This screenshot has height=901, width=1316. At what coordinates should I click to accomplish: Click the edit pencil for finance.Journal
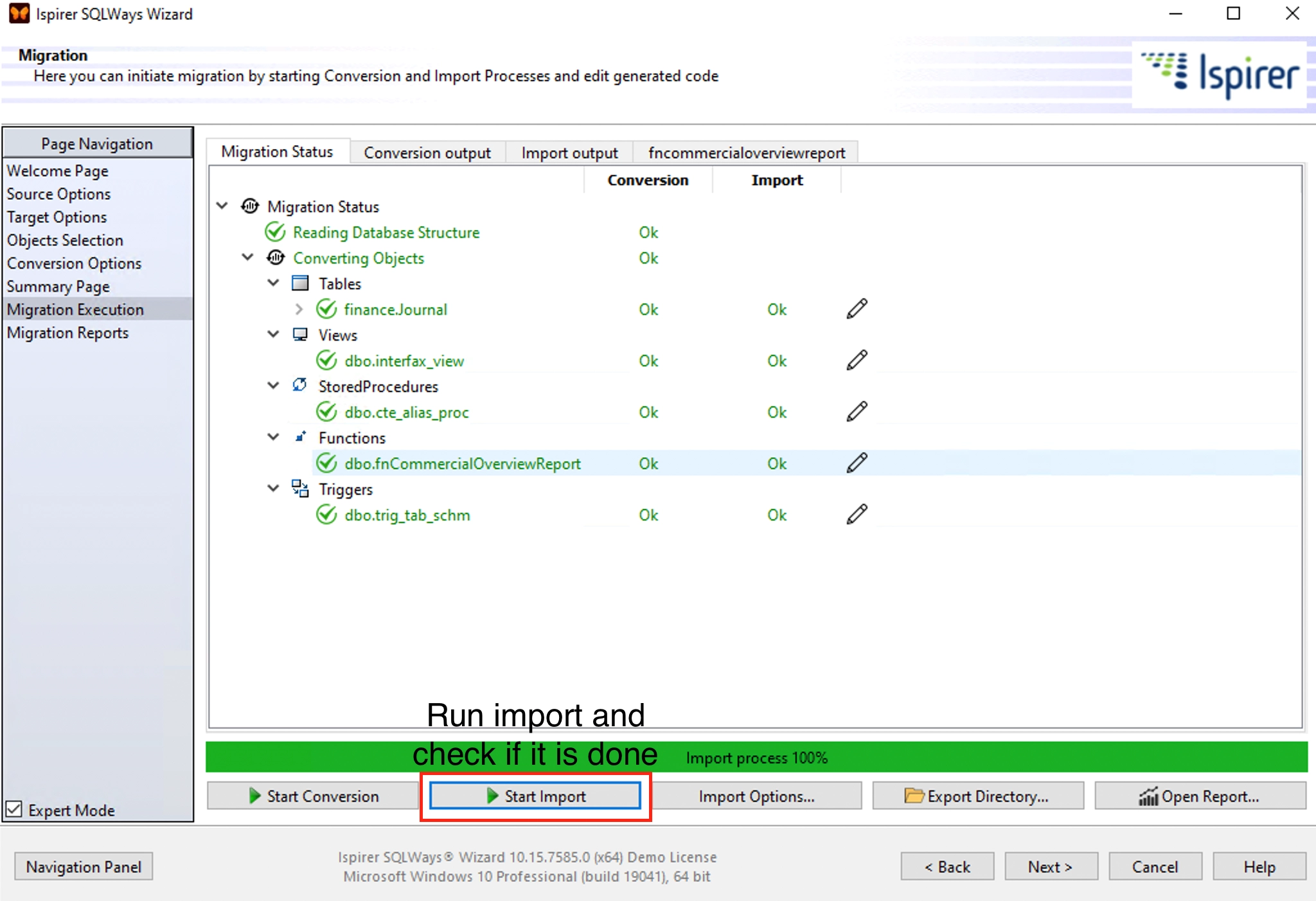click(x=857, y=309)
